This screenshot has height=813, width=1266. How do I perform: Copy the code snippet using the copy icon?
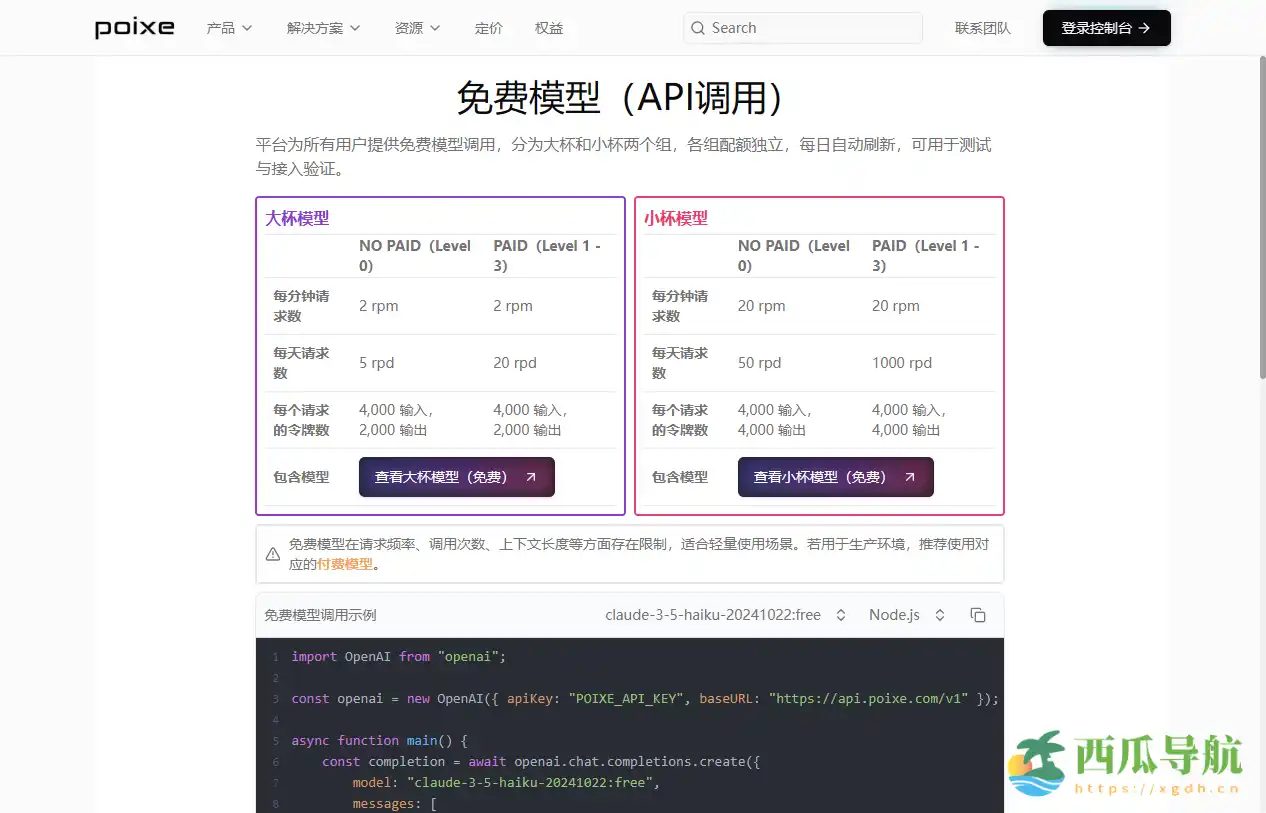coord(977,615)
